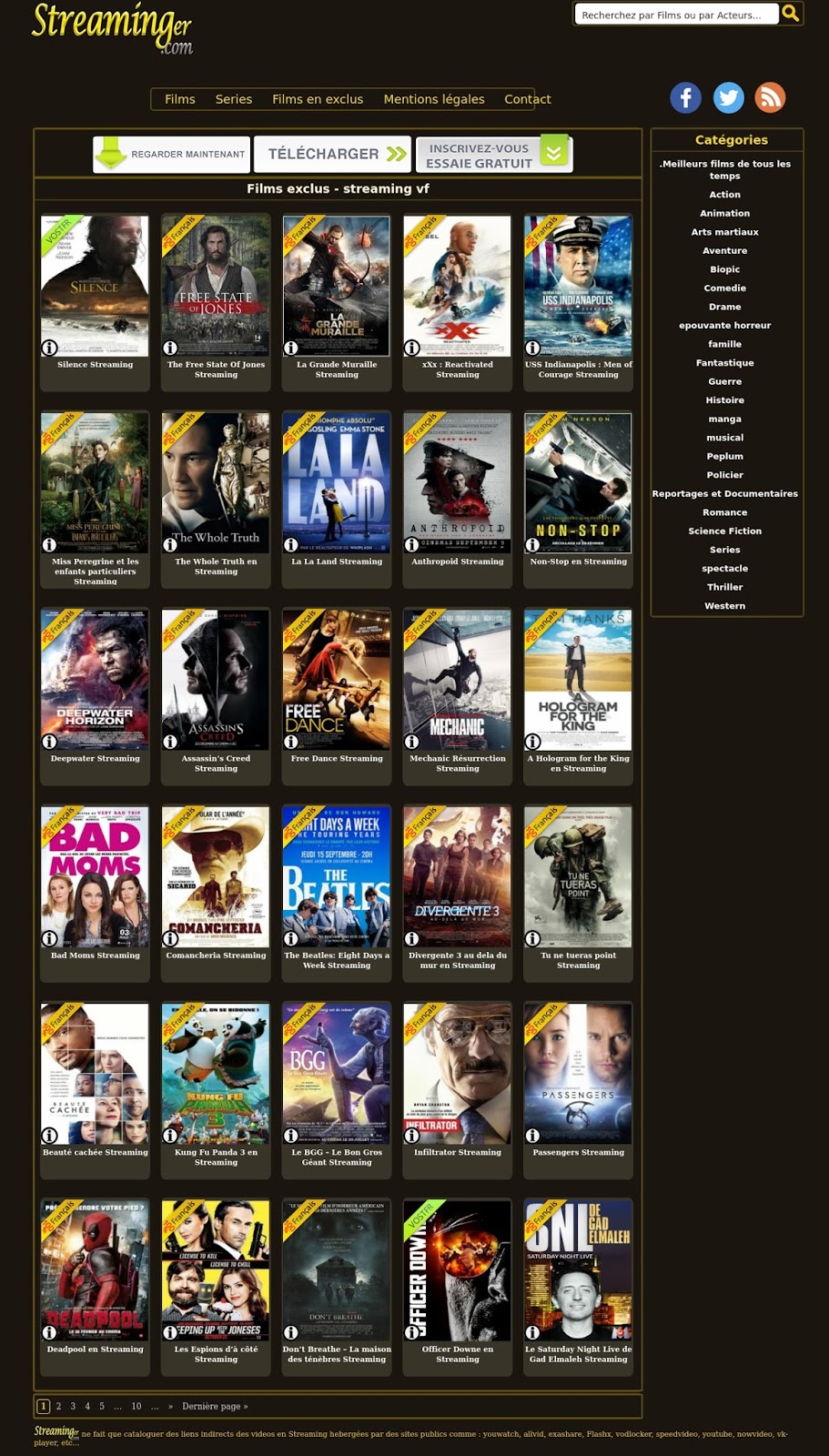Jump to Dernière page link
This screenshot has height=1456, width=829.
[x=215, y=1406]
